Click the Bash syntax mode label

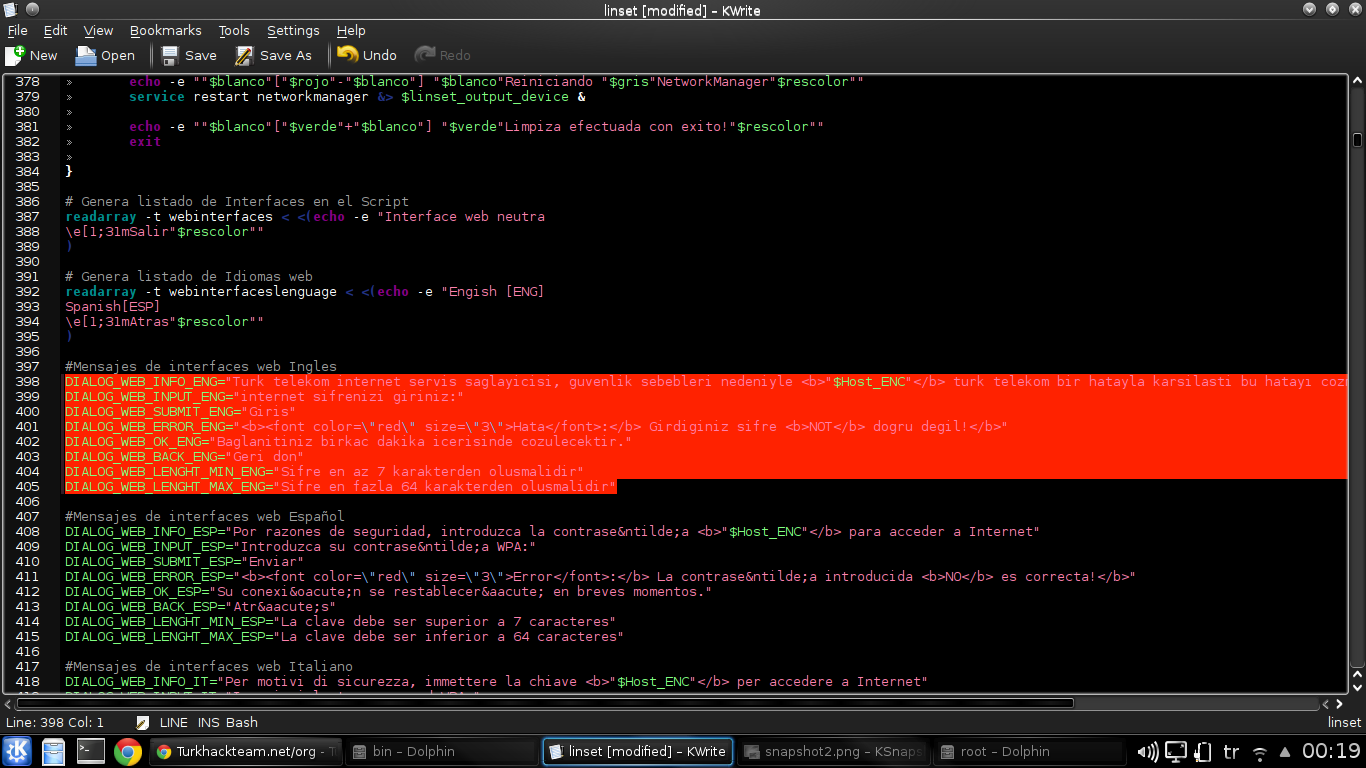pyautogui.click(x=241, y=722)
